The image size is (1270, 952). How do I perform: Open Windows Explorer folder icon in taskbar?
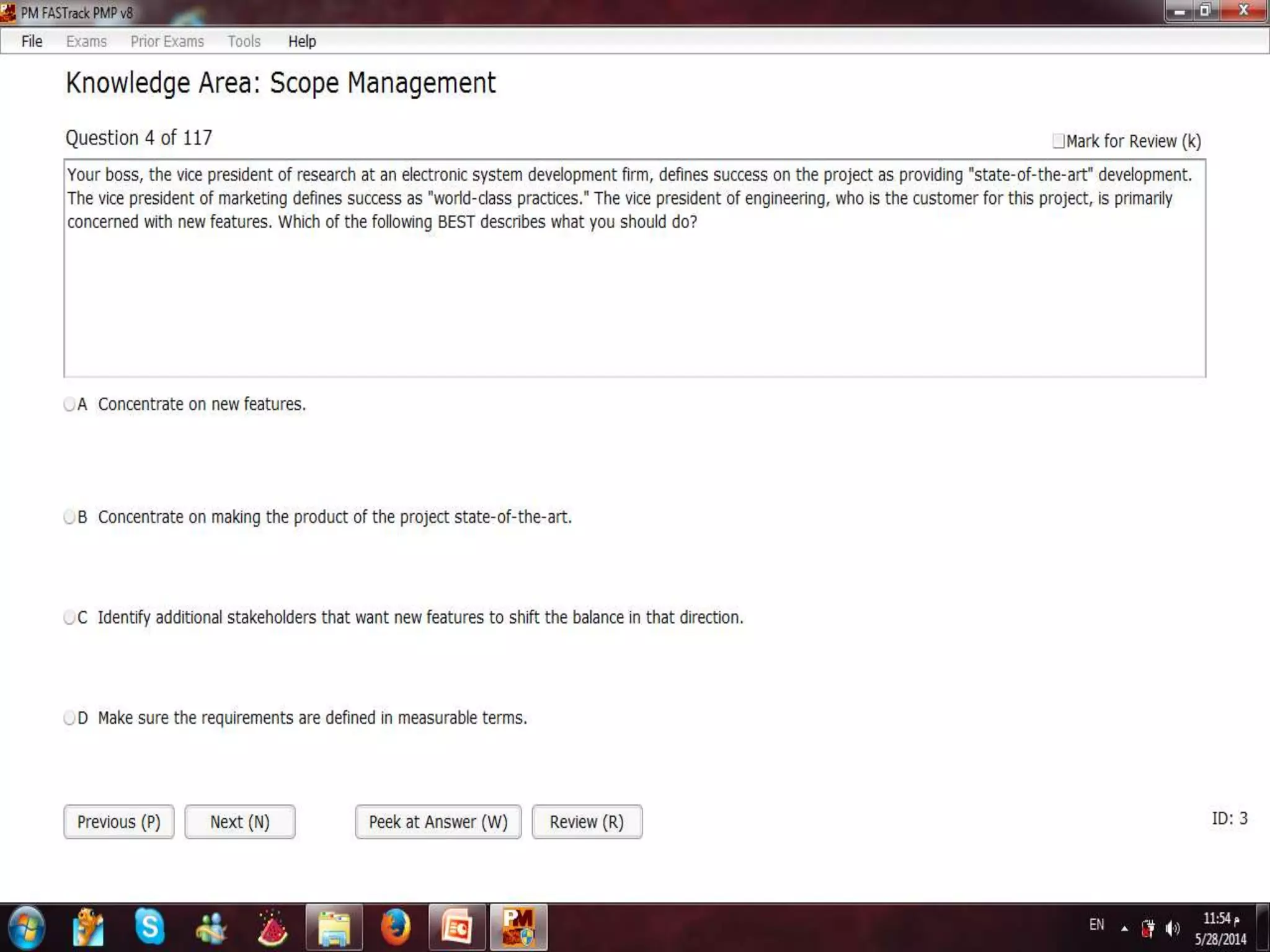click(x=334, y=928)
